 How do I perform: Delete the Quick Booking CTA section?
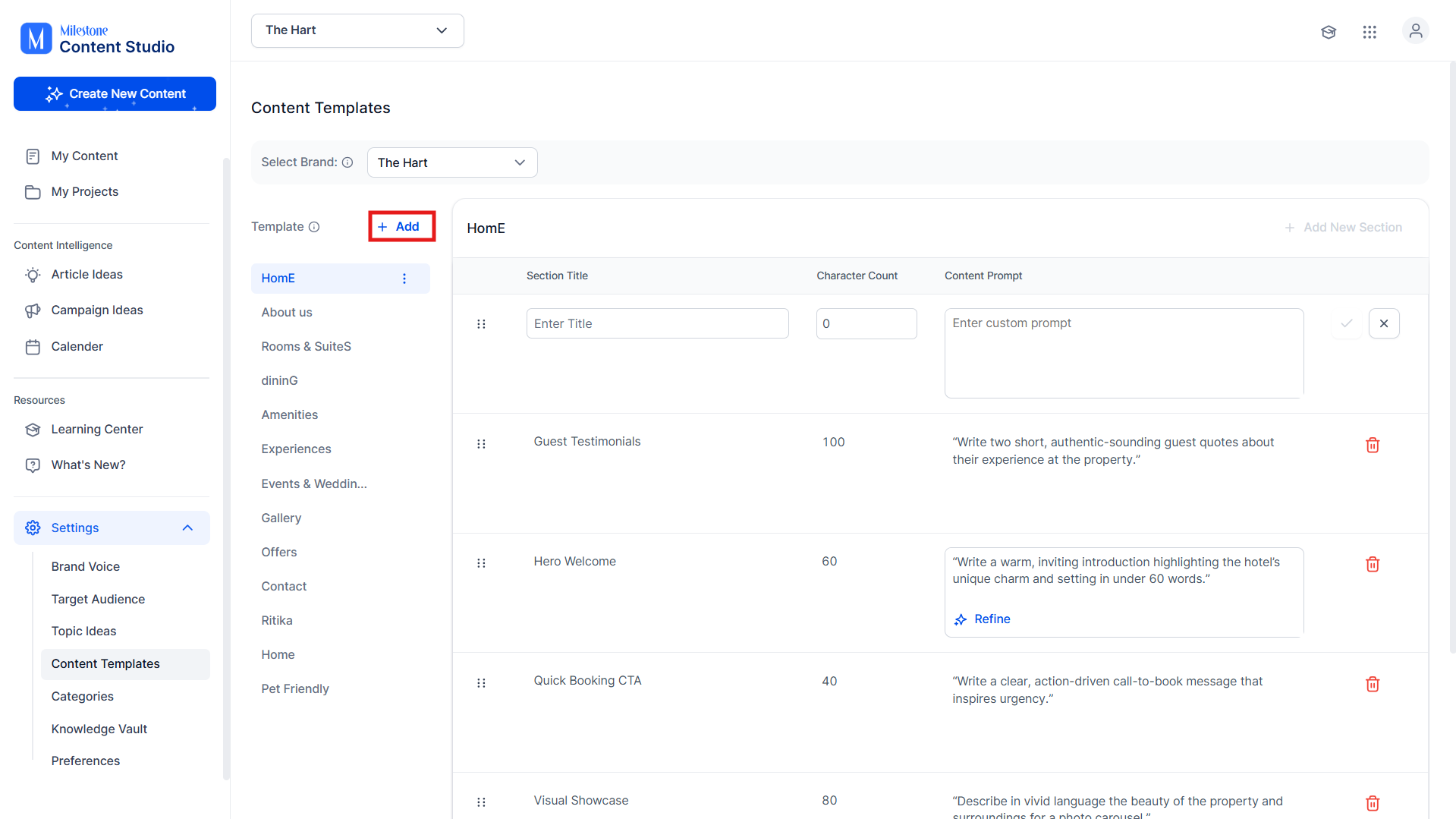[1373, 684]
